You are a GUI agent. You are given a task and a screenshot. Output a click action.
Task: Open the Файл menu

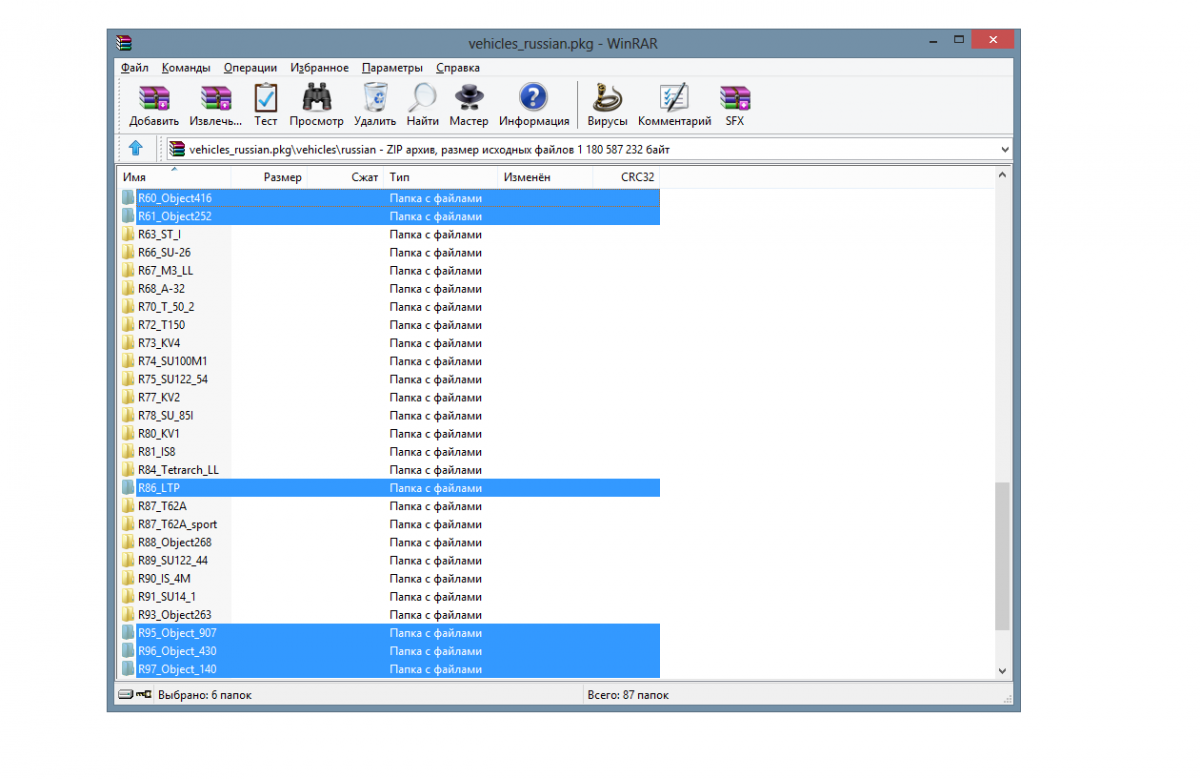(134, 68)
